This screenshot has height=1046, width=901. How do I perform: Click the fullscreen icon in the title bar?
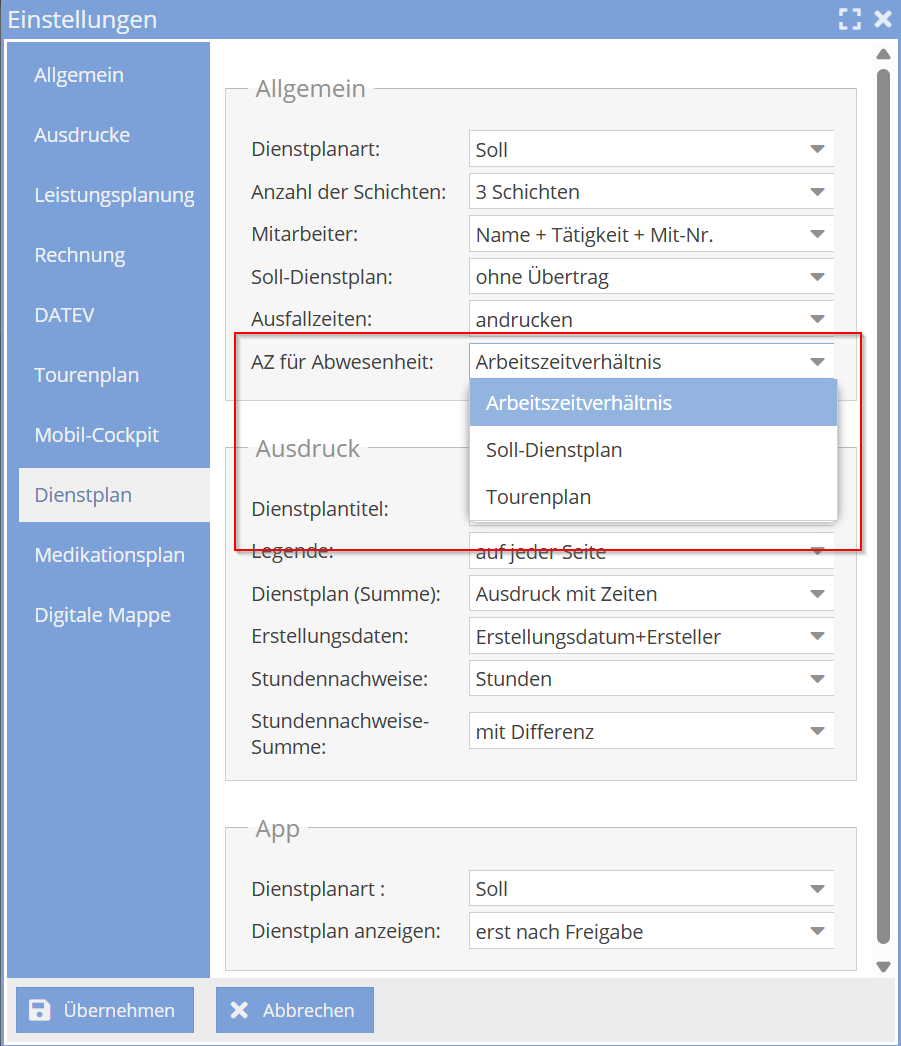pos(850,18)
